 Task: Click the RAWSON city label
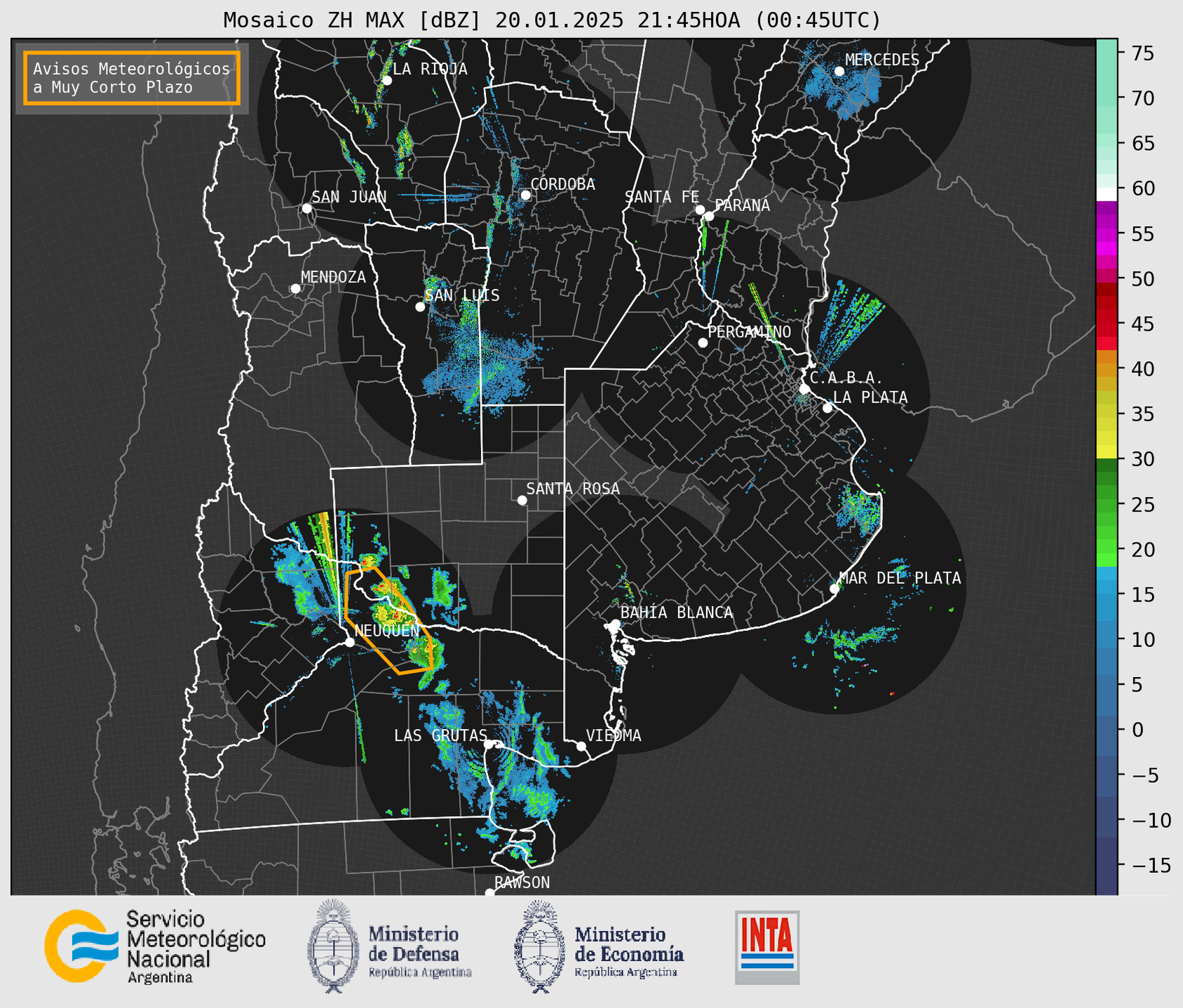(x=522, y=883)
